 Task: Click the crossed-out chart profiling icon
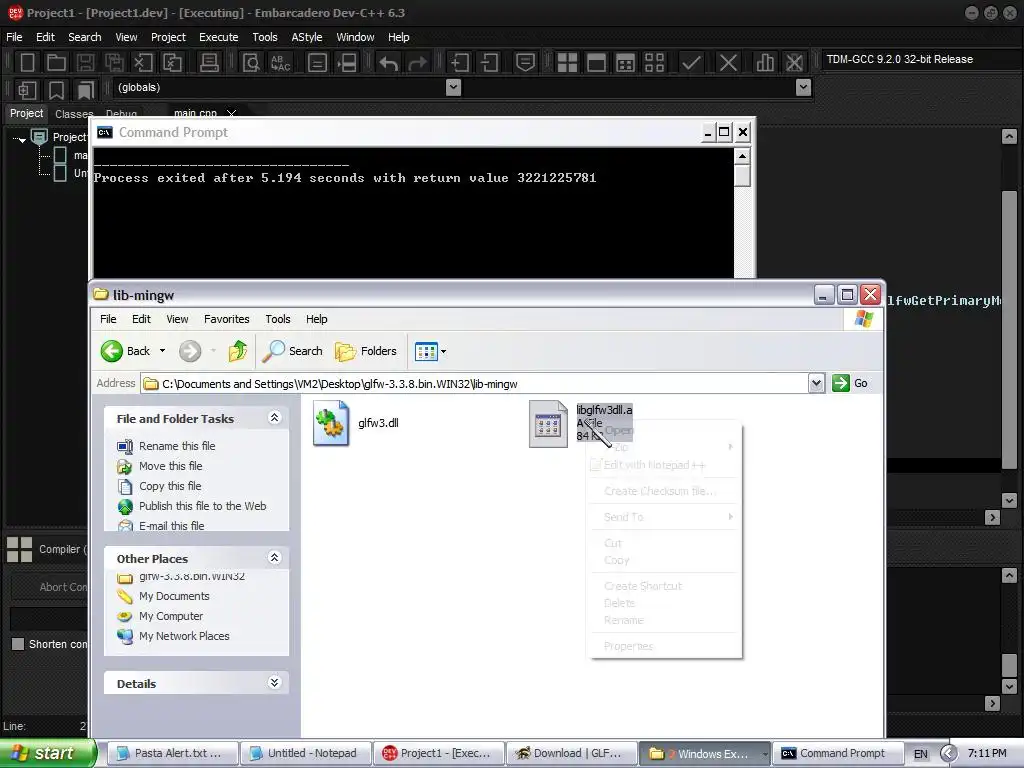[x=794, y=63]
